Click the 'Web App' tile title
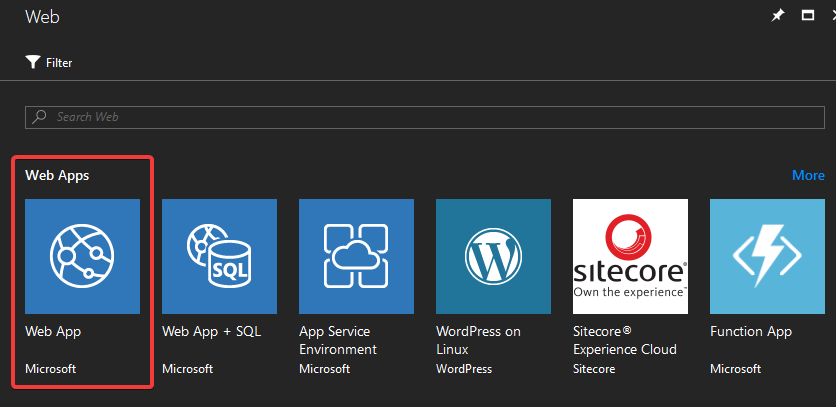The width and height of the screenshot is (836, 407). click(53, 332)
